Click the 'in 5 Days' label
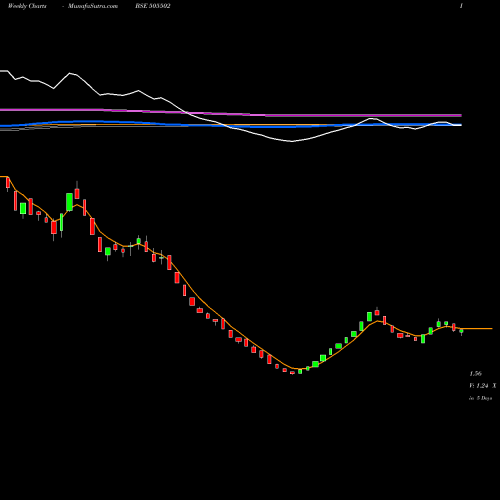The height and width of the screenshot is (500, 500). pyautogui.click(x=480, y=398)
